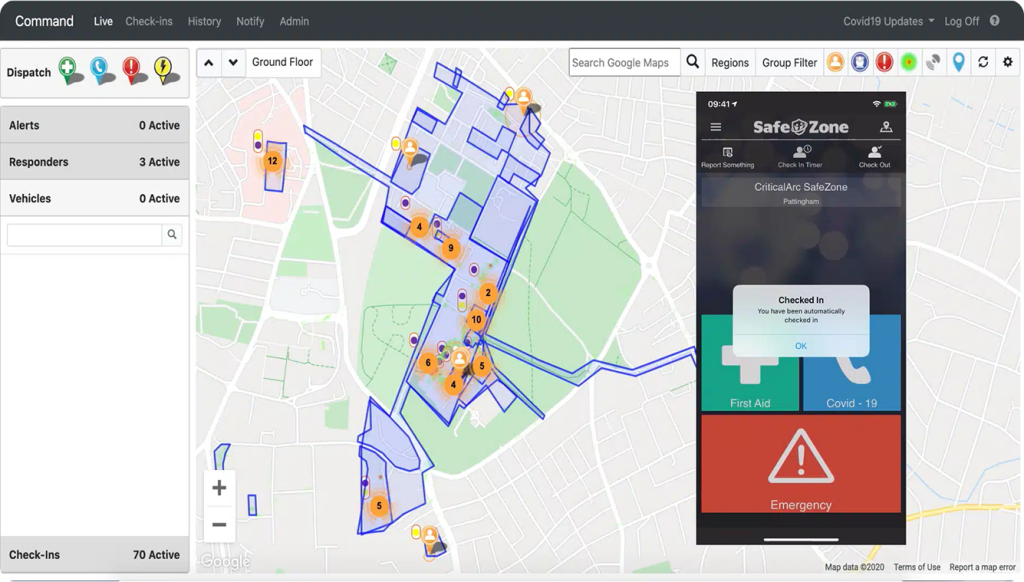
Task: Open the Group Filter button
Action: (789, 62)
